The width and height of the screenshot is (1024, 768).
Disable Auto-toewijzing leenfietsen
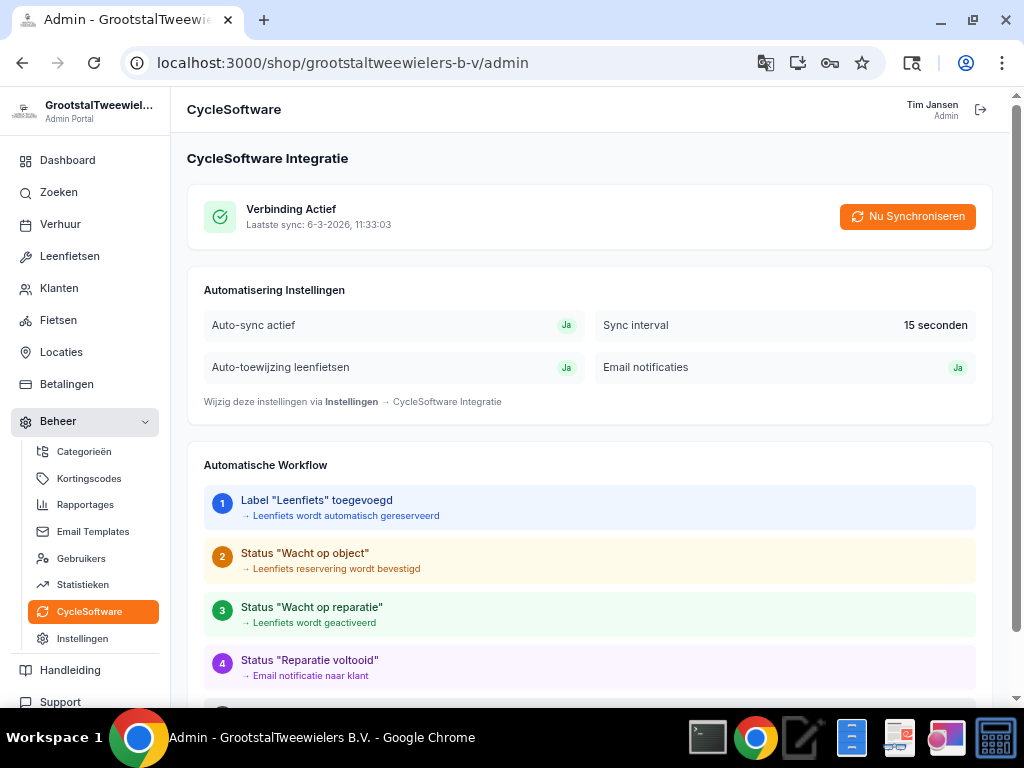click(566, 367)
